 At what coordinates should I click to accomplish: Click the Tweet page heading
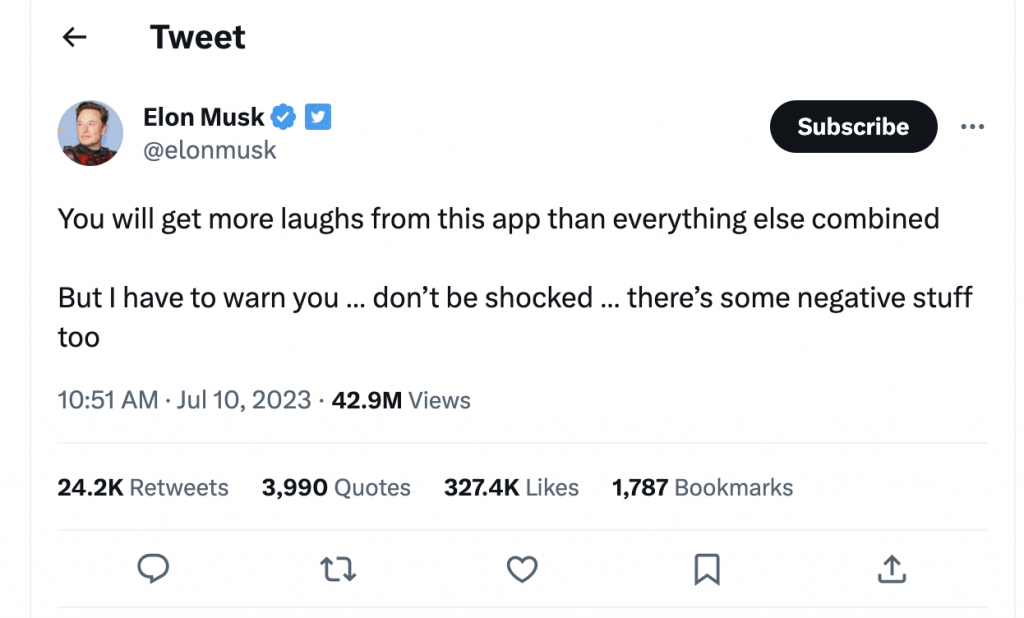(197, 38)
